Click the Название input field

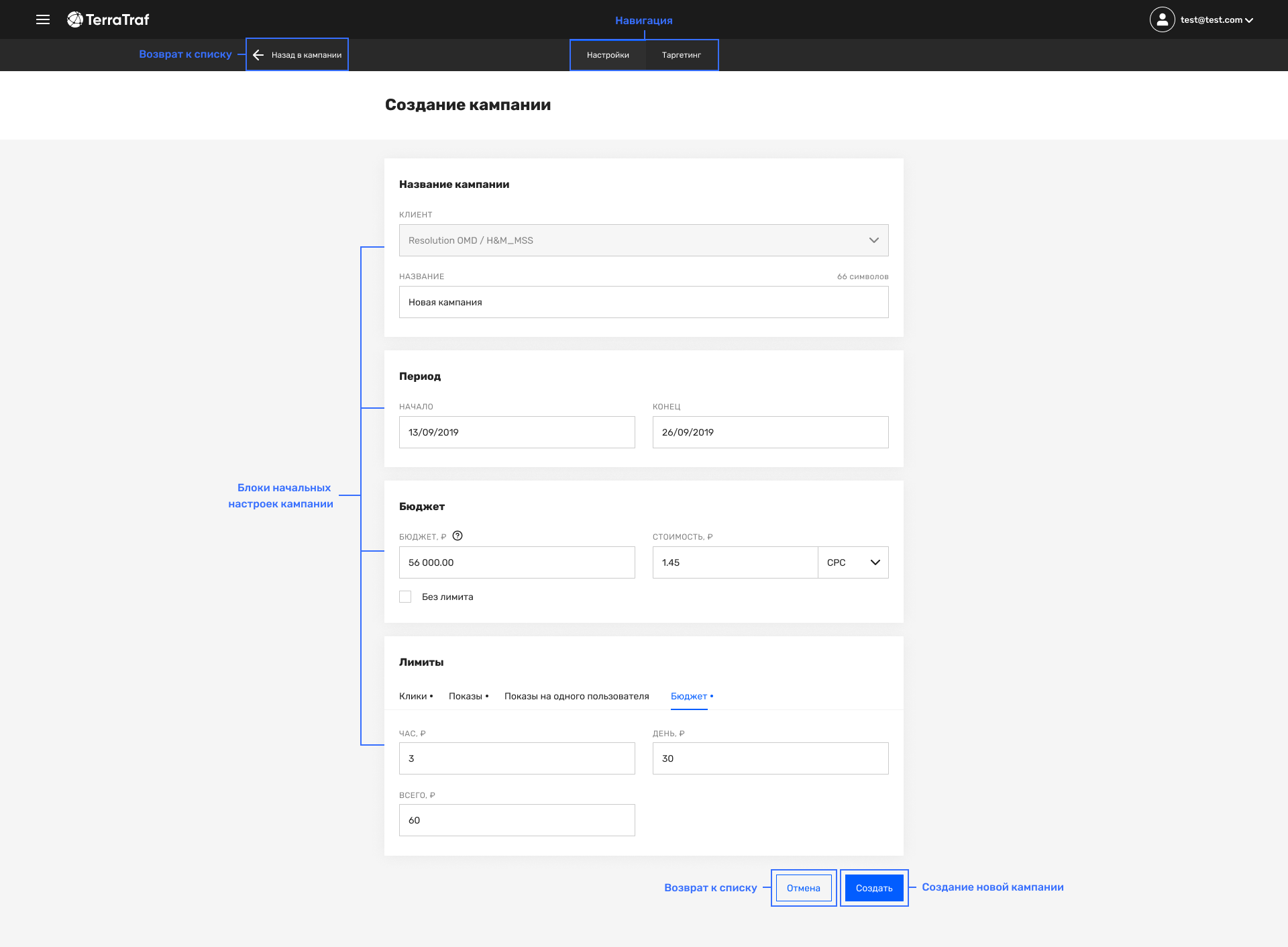[x=644, y=302]
